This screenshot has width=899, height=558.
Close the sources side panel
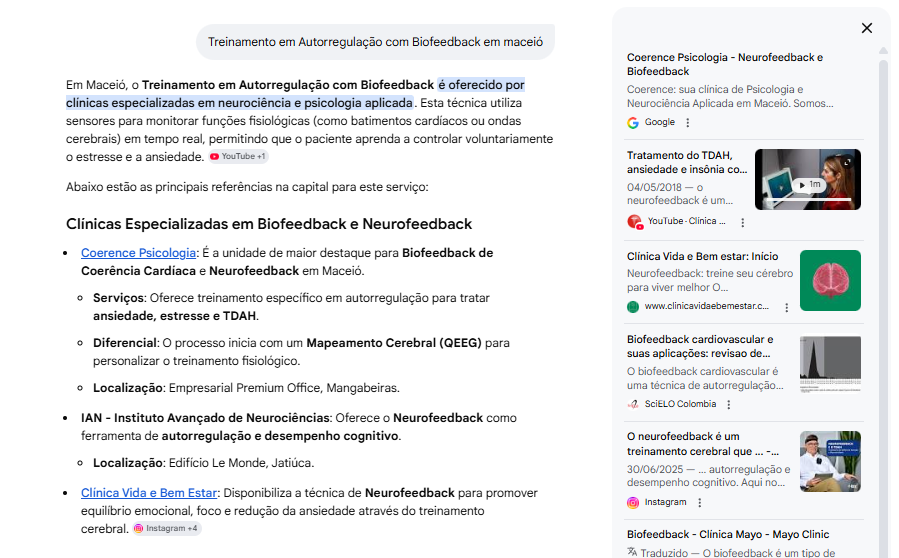pos(866,28)
